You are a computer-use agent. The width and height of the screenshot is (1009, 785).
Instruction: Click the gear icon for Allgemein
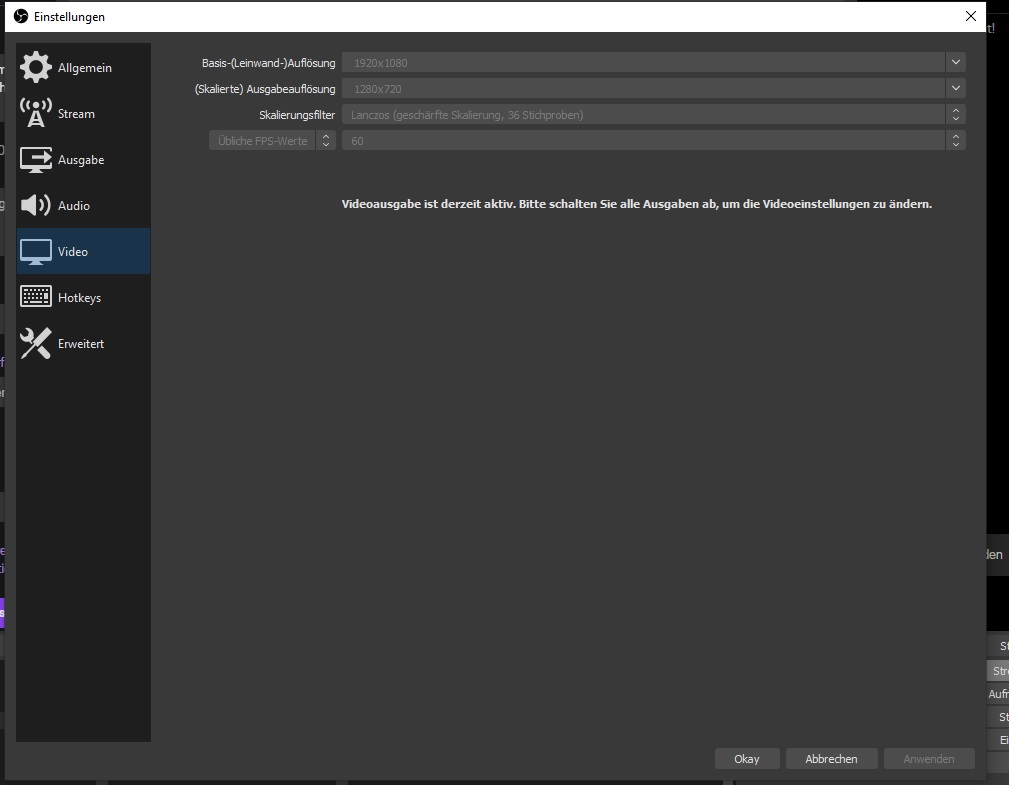coord(36,68)
